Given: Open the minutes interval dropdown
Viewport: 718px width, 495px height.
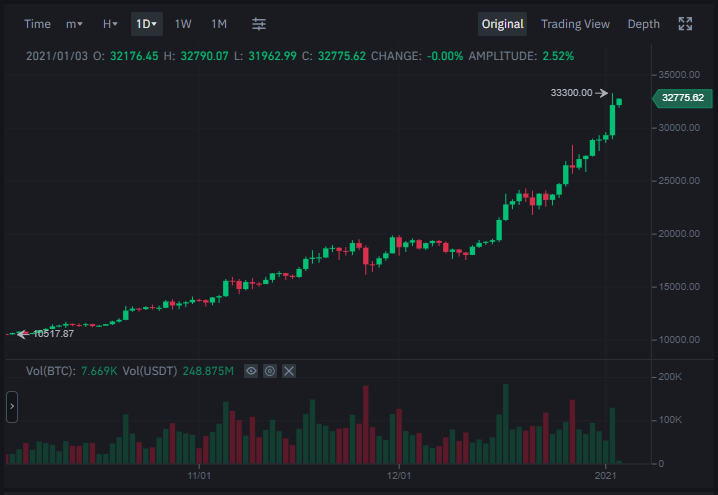Looking at the screenshot, I should pyautogui.click(x=74, y=24).
